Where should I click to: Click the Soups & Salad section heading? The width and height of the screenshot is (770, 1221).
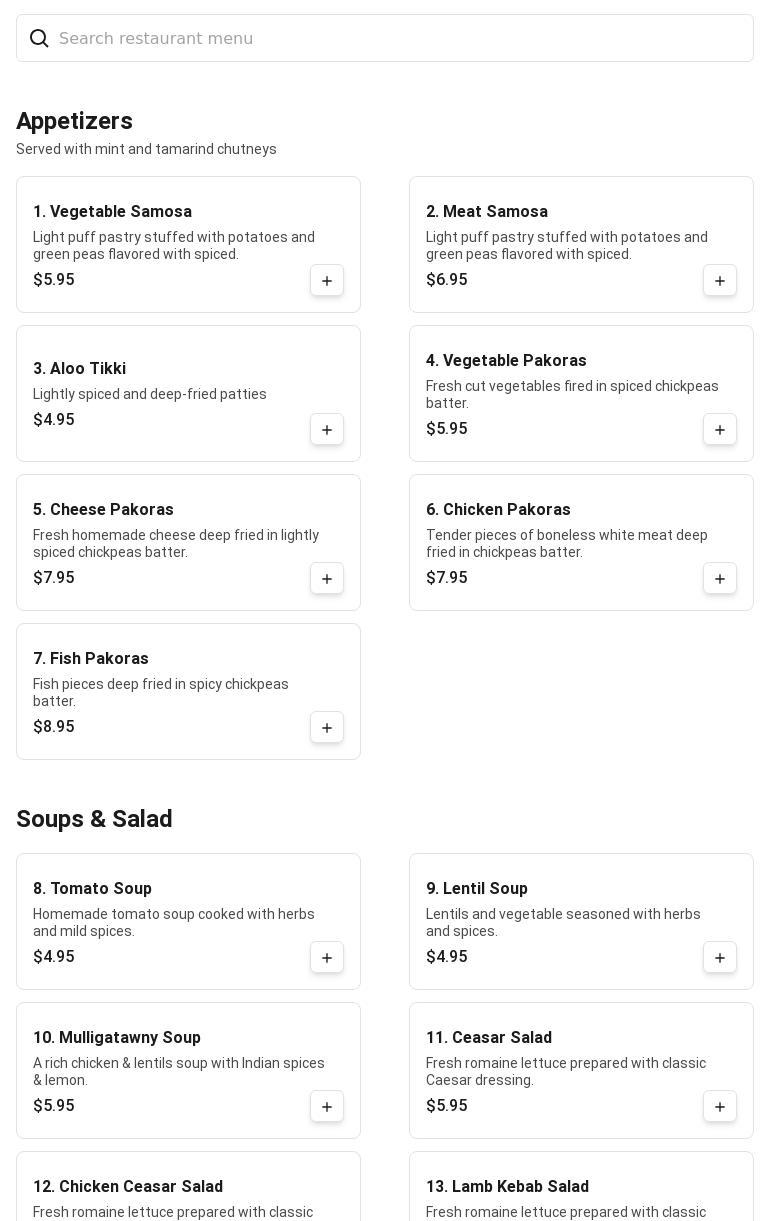94,819
